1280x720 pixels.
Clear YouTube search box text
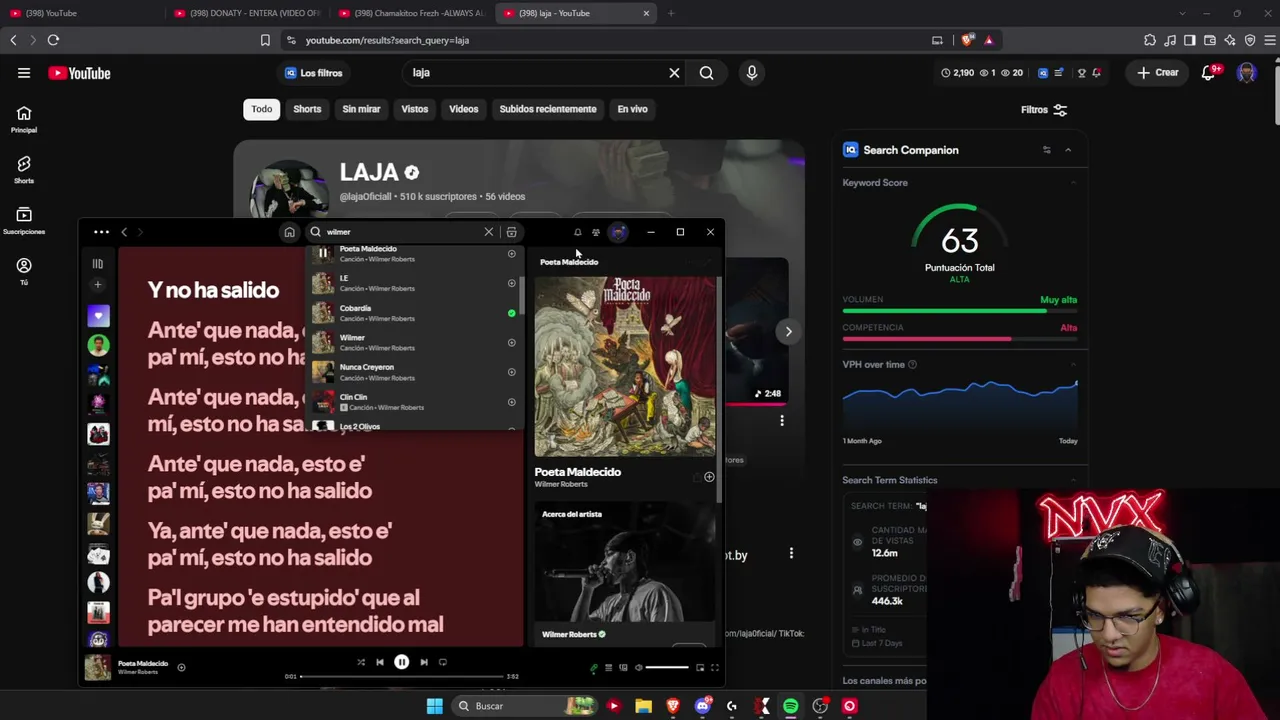(x=674, y=72)
